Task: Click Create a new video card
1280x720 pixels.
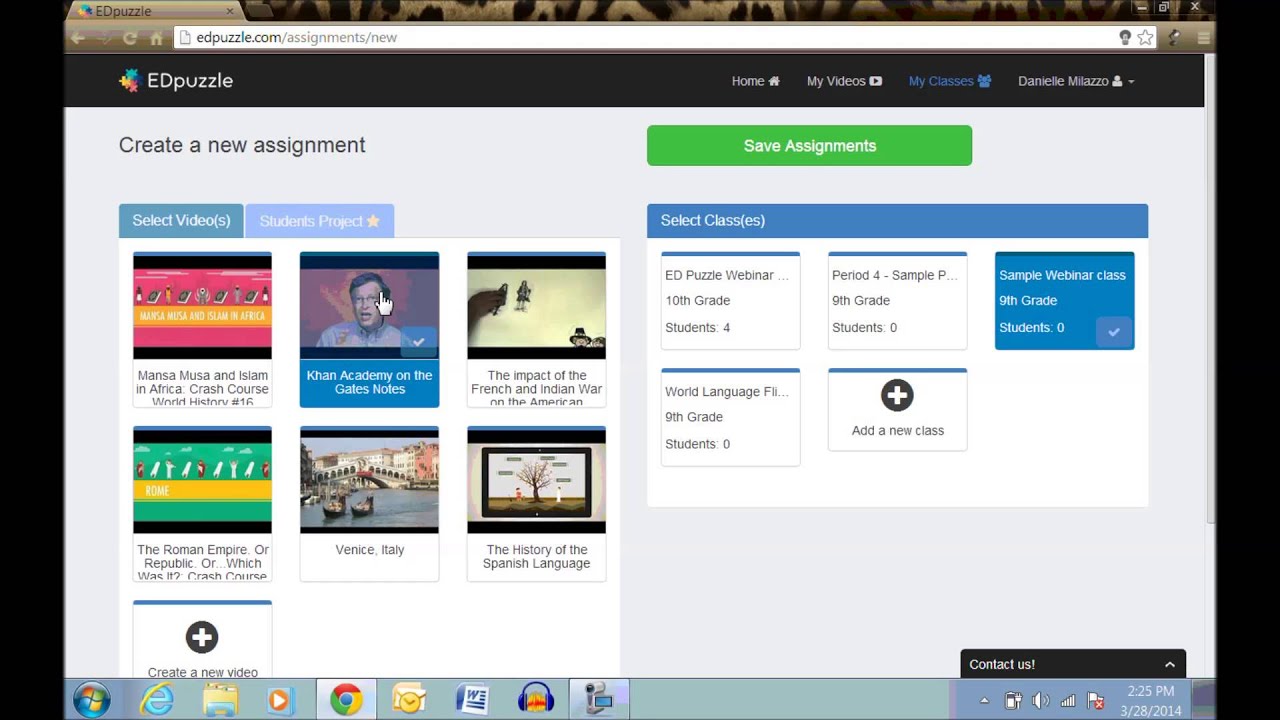Action: pyautogui.click(x=202, y=641)
